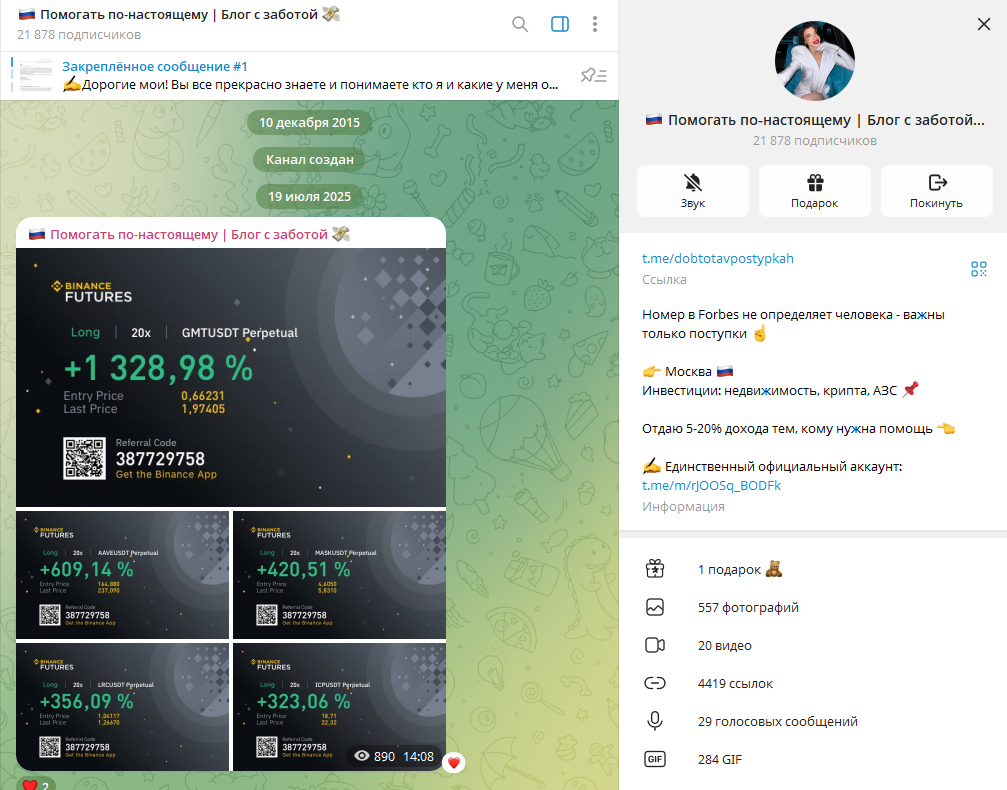Viewport: 1007px width, 790px height.
Task: Open the GMTUSDT +1 328,98% image
Action: [231, 378]
